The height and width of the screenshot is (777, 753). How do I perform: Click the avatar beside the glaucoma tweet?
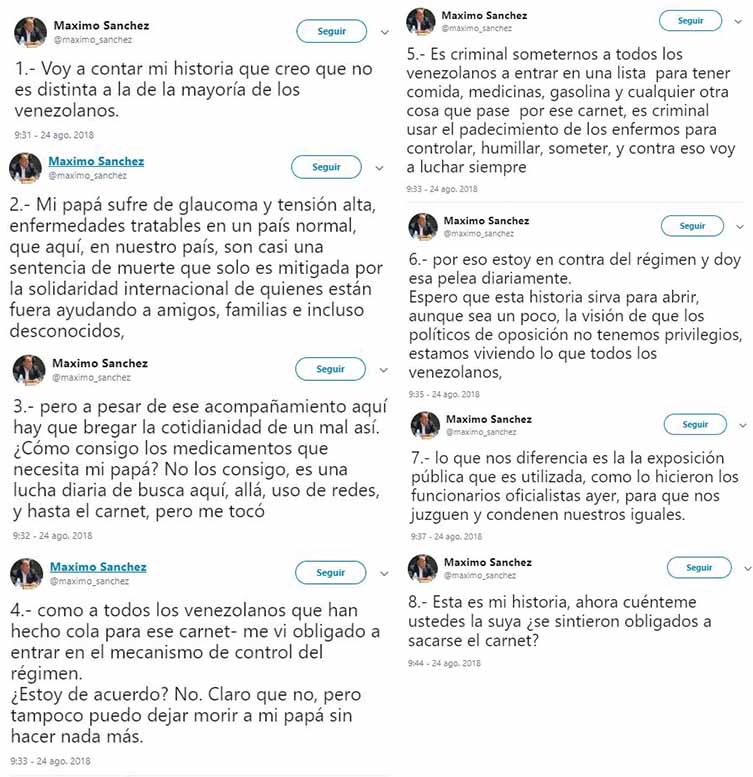(25, 168)
